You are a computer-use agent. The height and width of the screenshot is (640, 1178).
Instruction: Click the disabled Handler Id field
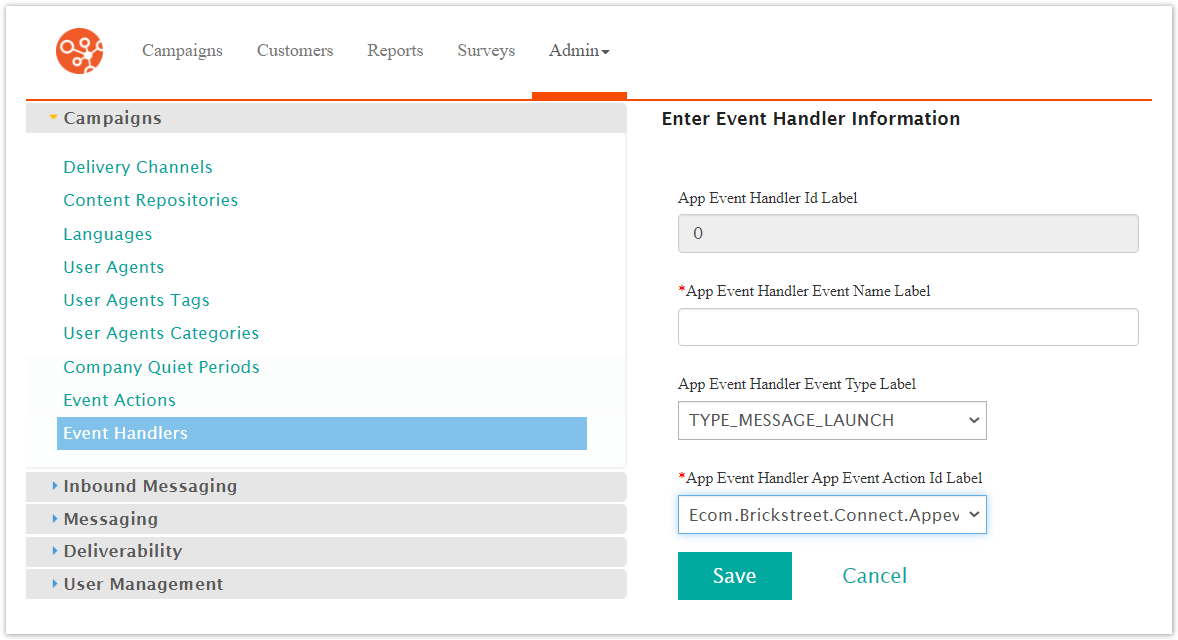pyautogui.click(x=908, y=234)
